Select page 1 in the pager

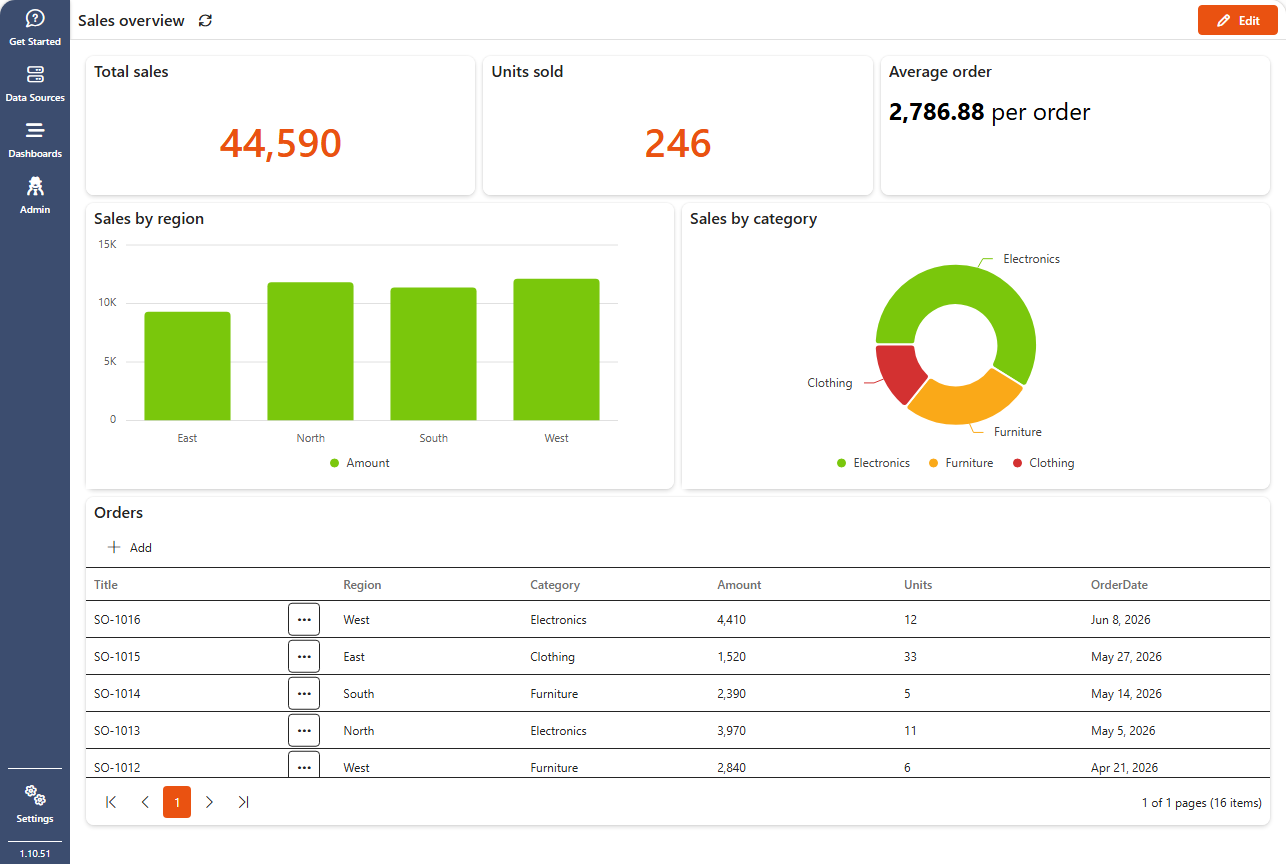pyautogui.click(x=177, y=802)
